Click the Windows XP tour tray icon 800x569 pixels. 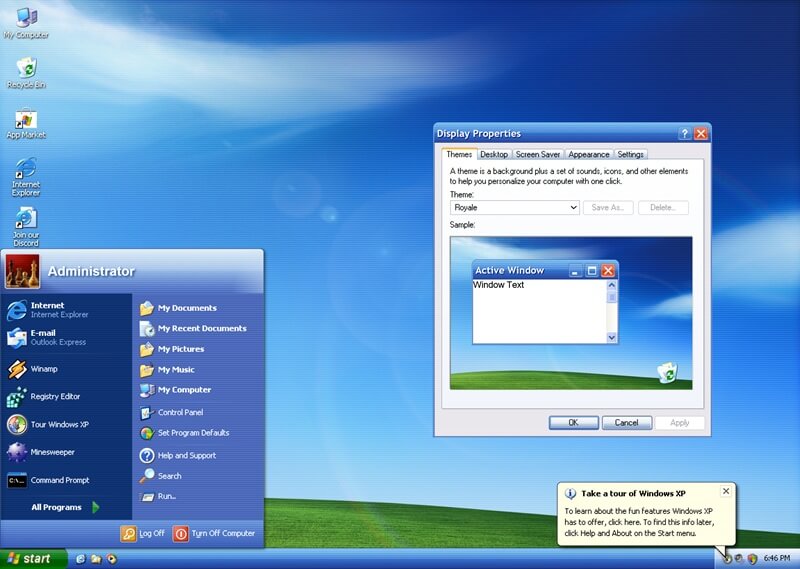[728, 559]
